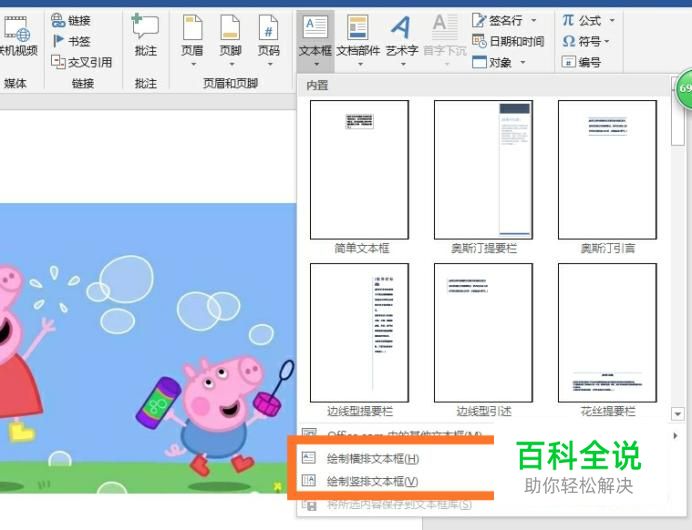
Task: Click the 页眉 header icon
Action: coord(192,27)
